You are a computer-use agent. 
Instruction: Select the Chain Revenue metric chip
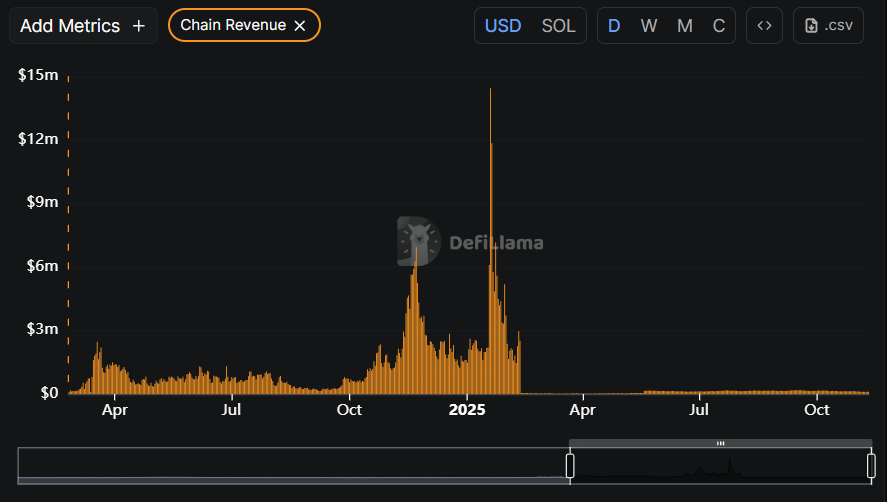coord(244,25)
